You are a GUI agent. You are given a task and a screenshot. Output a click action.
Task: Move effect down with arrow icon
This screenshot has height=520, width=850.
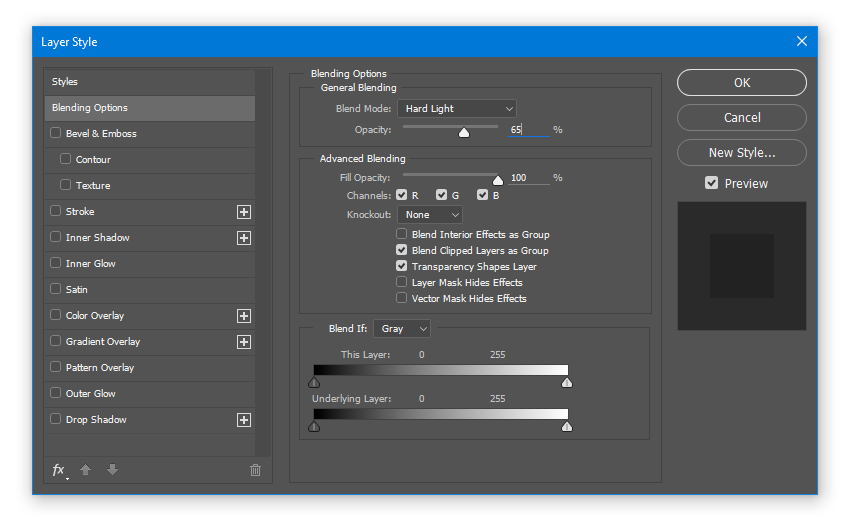click(x=112, y=470)
